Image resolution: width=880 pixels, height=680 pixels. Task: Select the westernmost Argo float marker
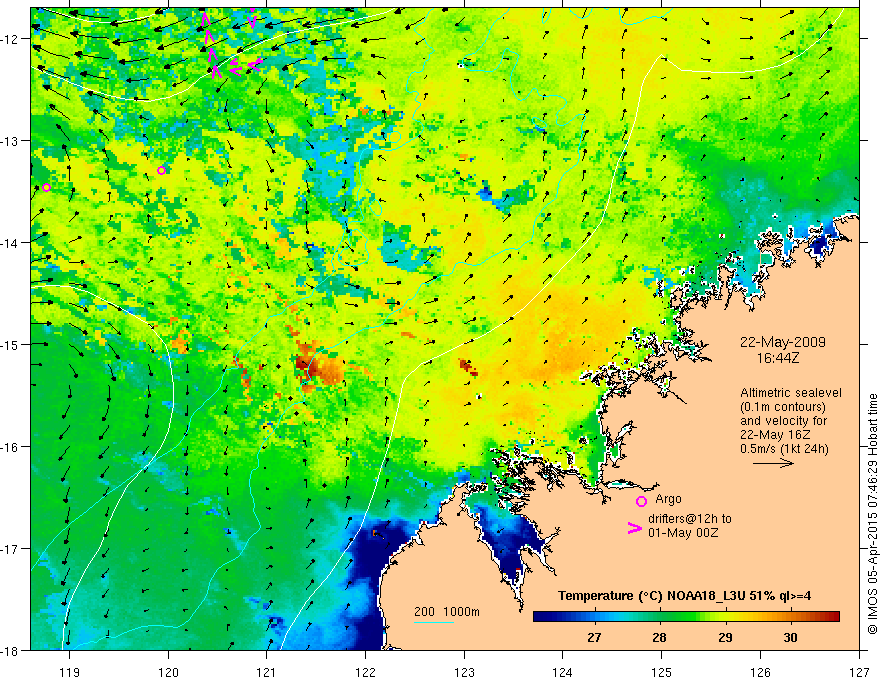tap(47, 187)
